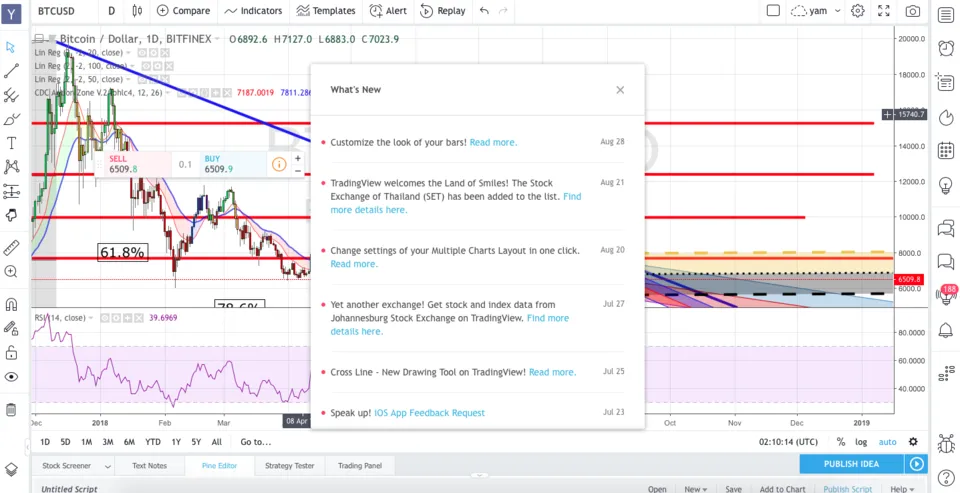Open Read more for Cross Line tool
The height and width of the screenshot is (493, 960).
(x=552, y=372)
